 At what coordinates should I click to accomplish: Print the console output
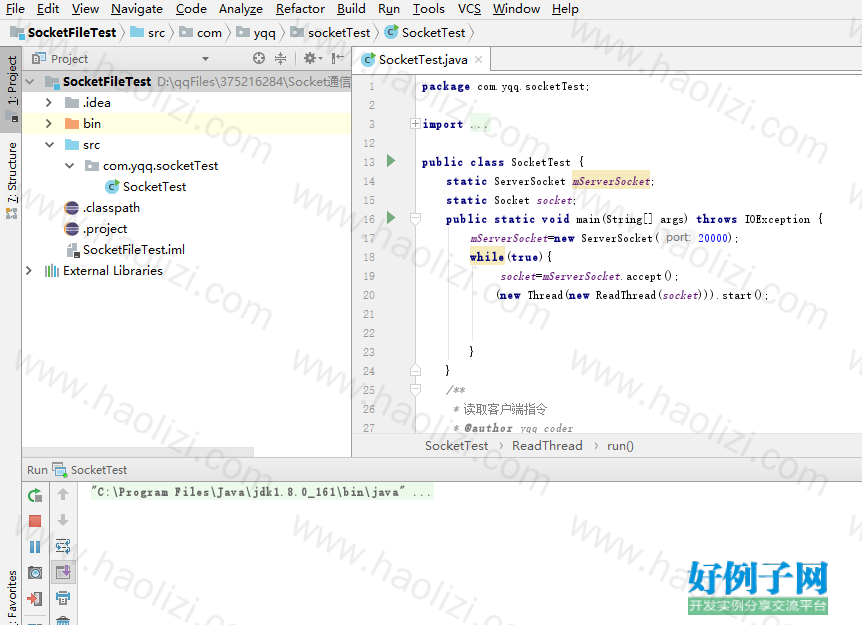coord(63,598)
